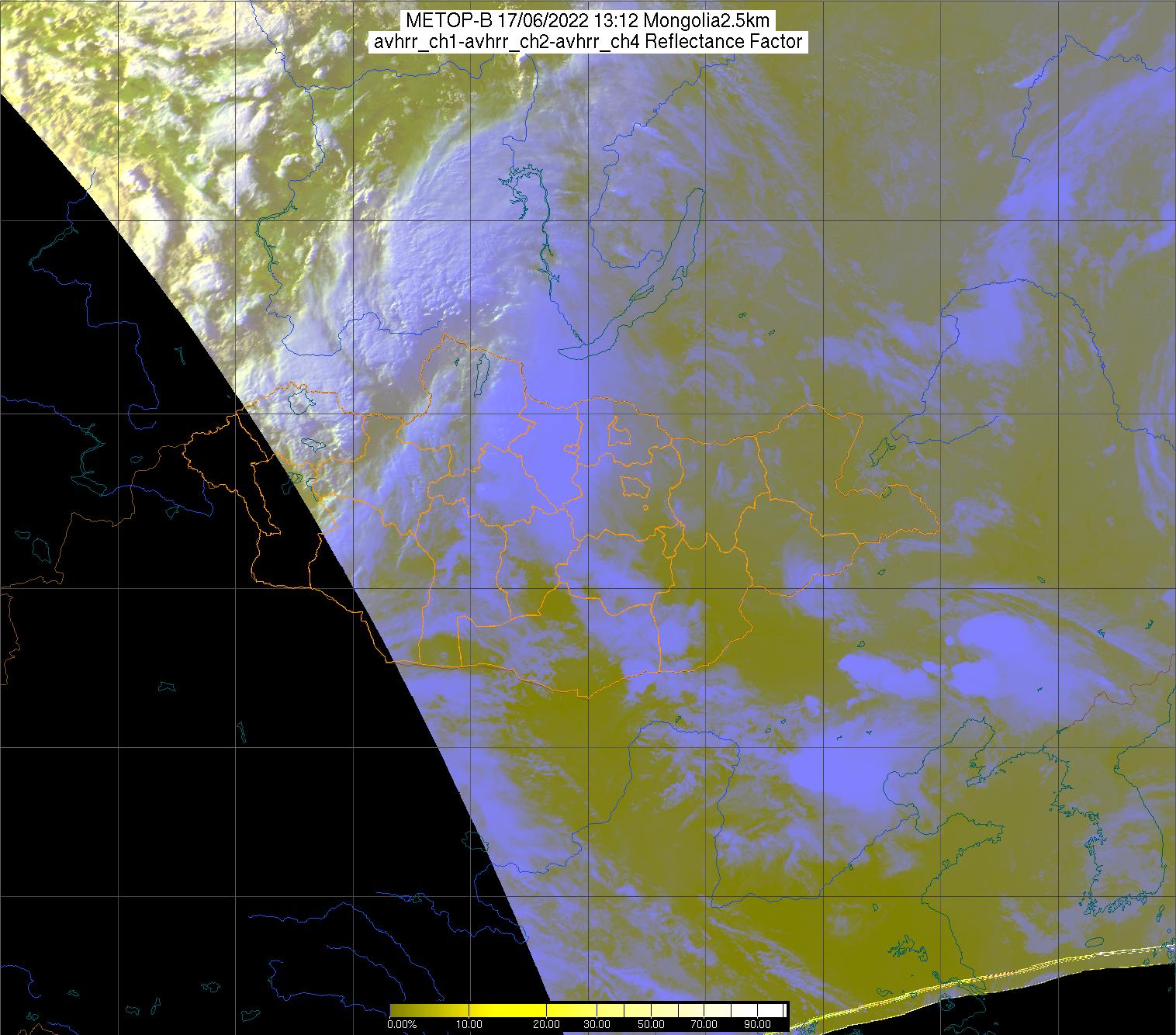Image resolution: width=1176 pixels, height=1035 pixels.
Task: Click the 90.00 label under the color bar
Action: (757, 1025)
